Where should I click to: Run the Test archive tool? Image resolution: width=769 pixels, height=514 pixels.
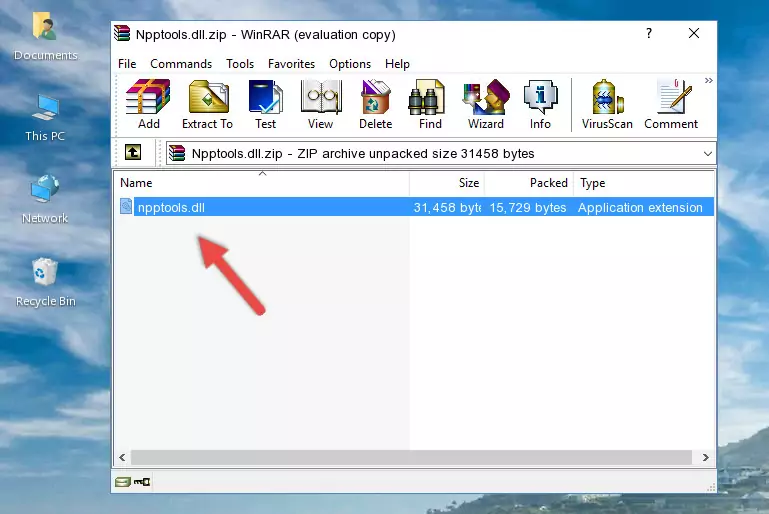tap(265, 104)
